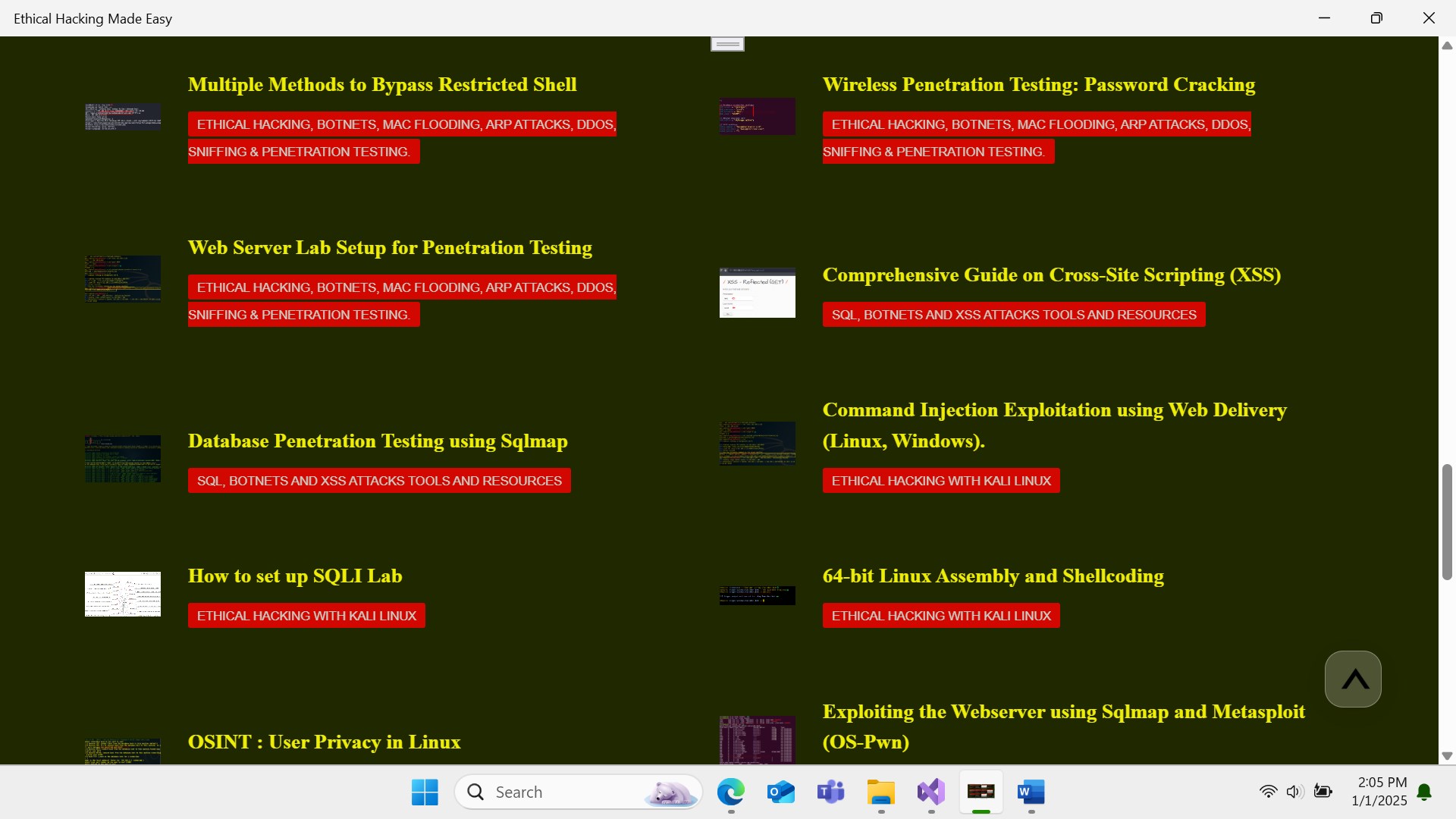The image size is (1456, 819).
Task: Open File Explorer from taskbar
Action: click(880, 792)
